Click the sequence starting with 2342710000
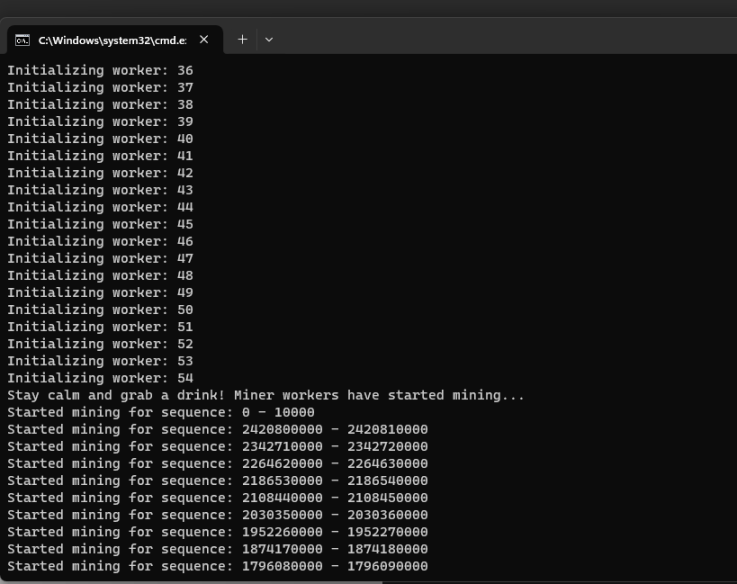Screen dimensions: 737x584 (217, 446)
